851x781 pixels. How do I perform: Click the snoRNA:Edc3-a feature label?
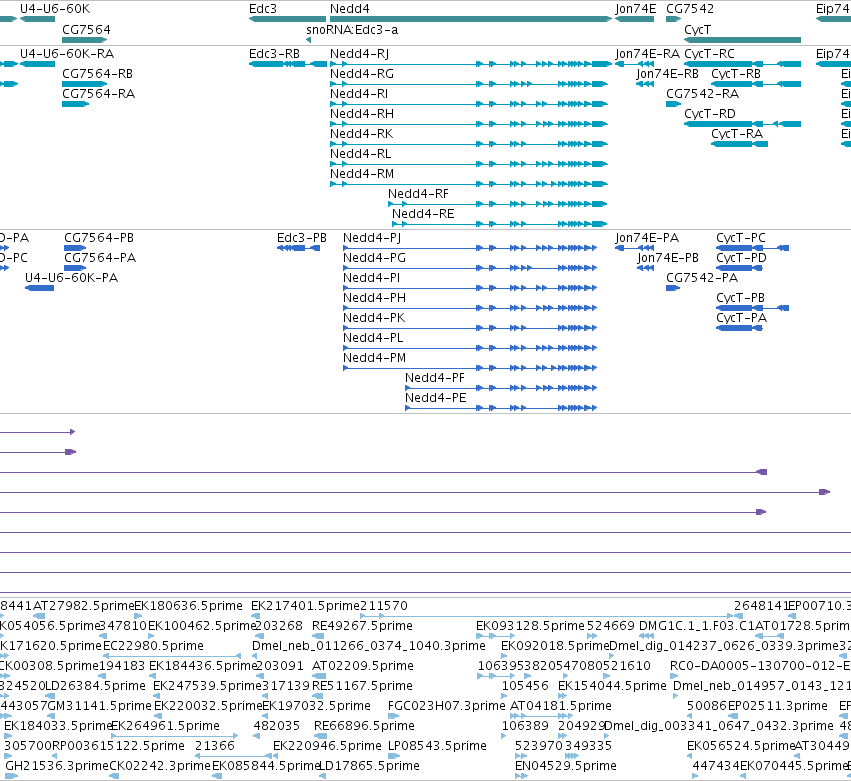[x=352, y=30]
